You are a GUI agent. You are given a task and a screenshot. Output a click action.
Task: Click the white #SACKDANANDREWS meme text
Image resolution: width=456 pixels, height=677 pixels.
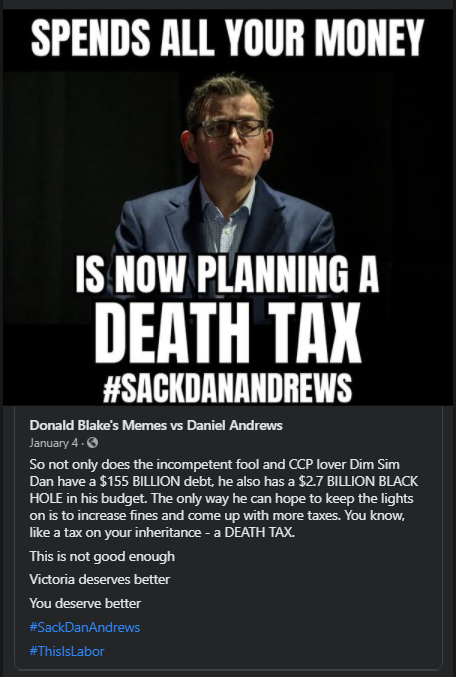pos(228,389)
